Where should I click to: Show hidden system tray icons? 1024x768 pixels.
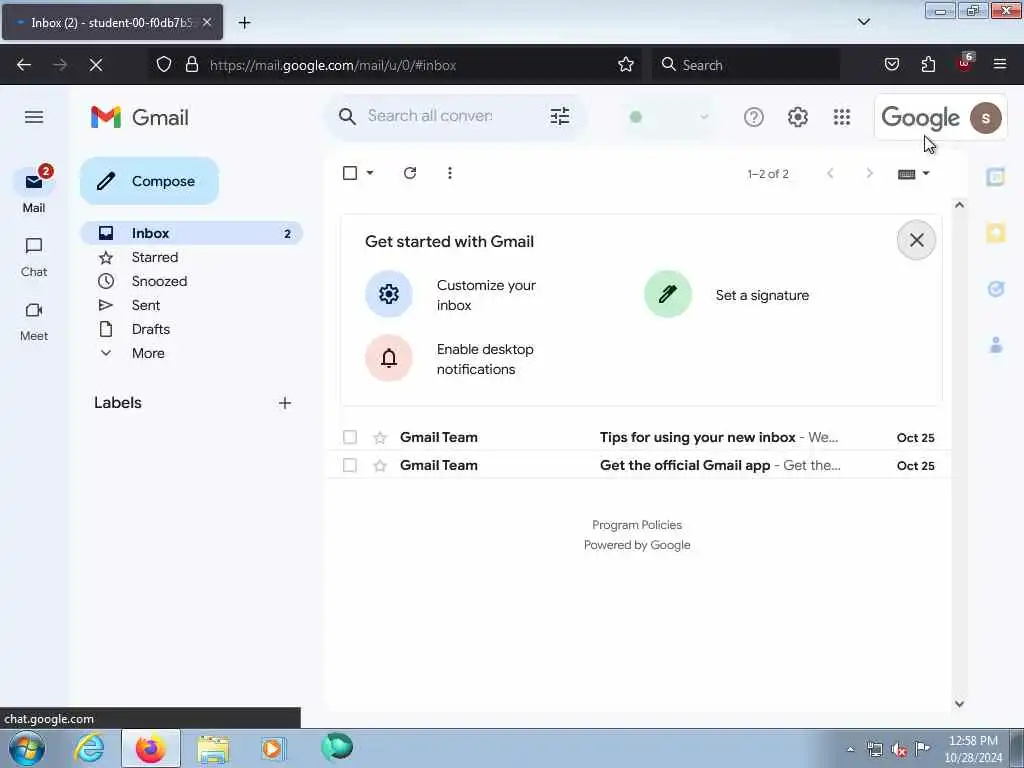(x=850, y=749)
